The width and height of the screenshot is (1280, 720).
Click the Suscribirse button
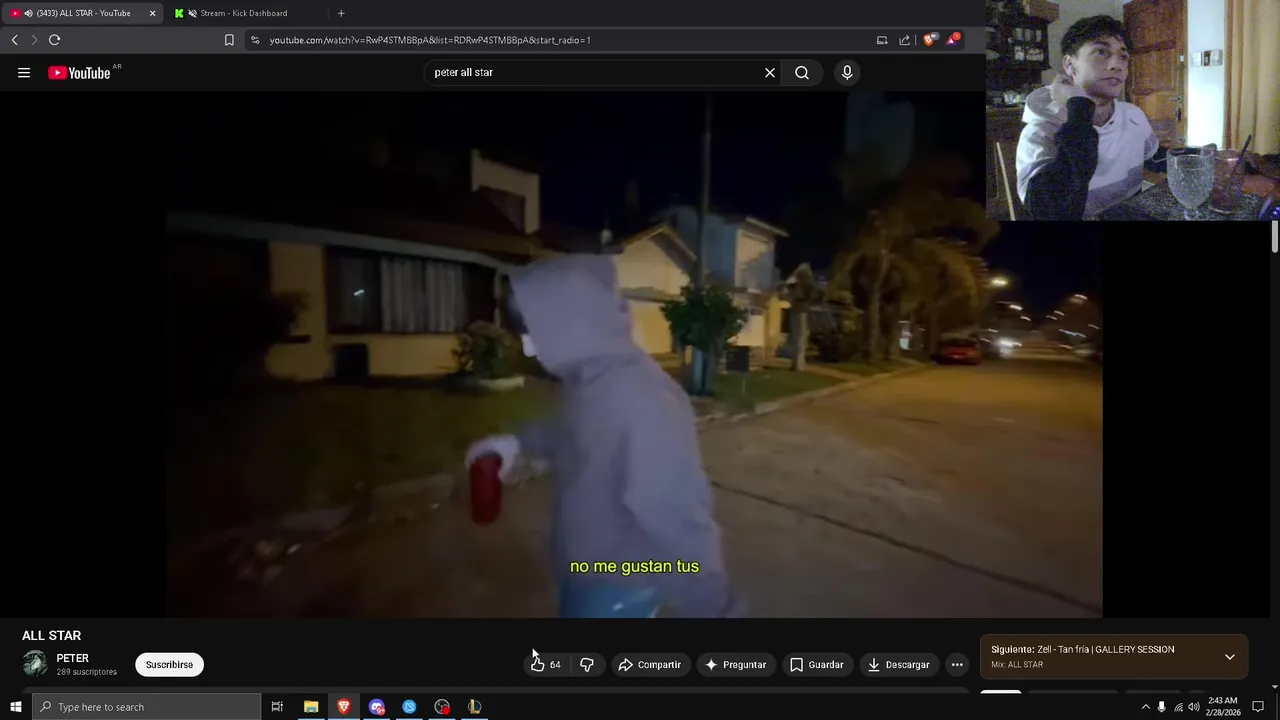[x=169, y=665]
